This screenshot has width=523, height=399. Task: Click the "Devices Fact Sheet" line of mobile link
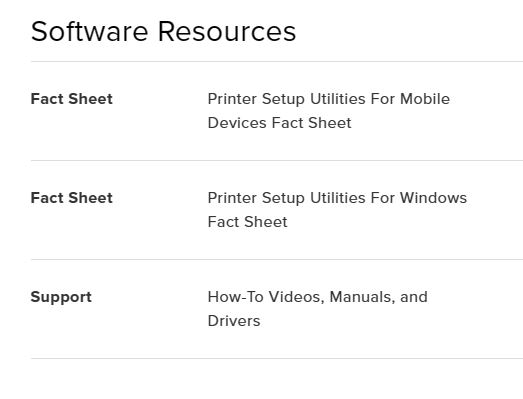(280, 123)
